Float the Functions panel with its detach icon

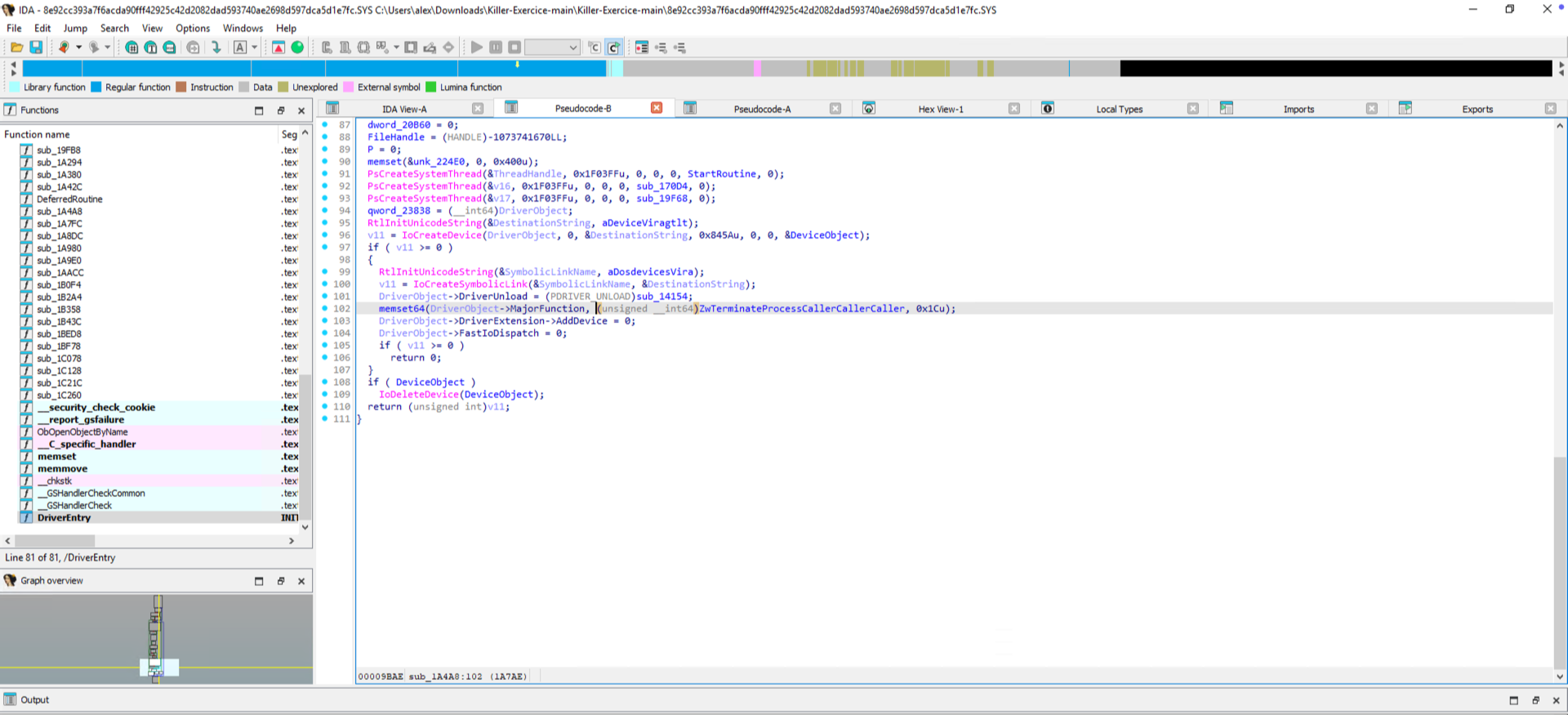[x=280, y=110]
